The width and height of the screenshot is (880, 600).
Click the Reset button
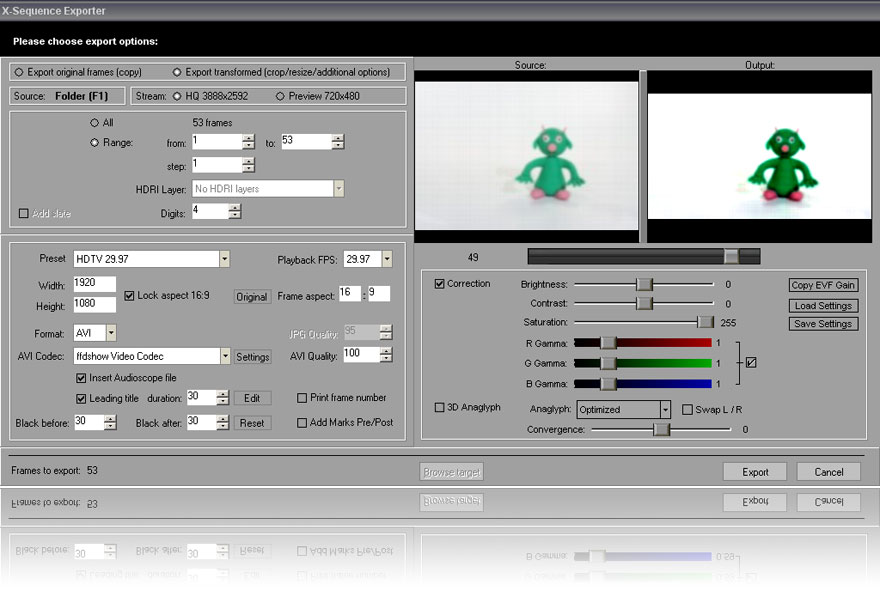coord(253,423)
